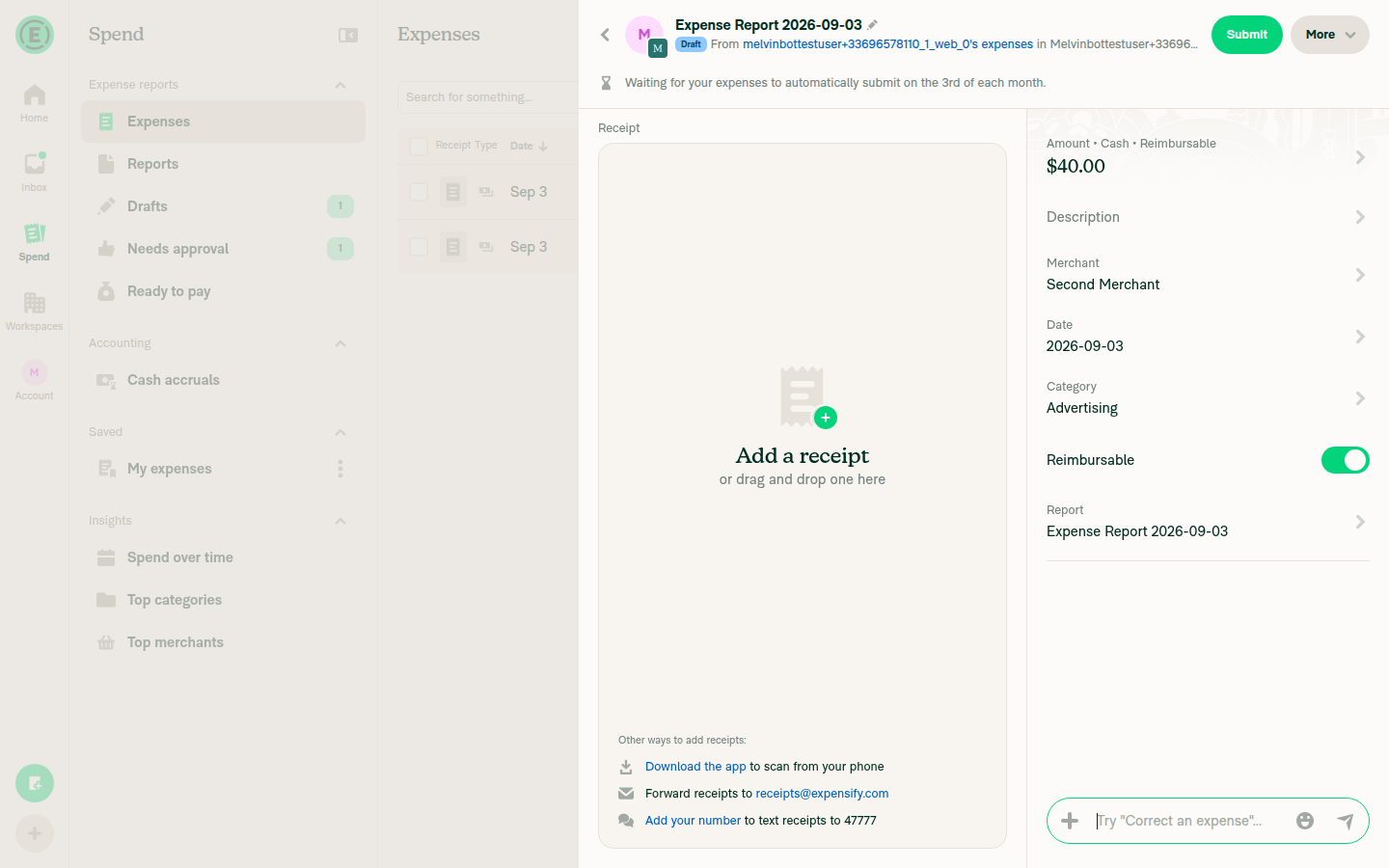Click the green Submit button
1389x868 pixels.
[1246, 35]
